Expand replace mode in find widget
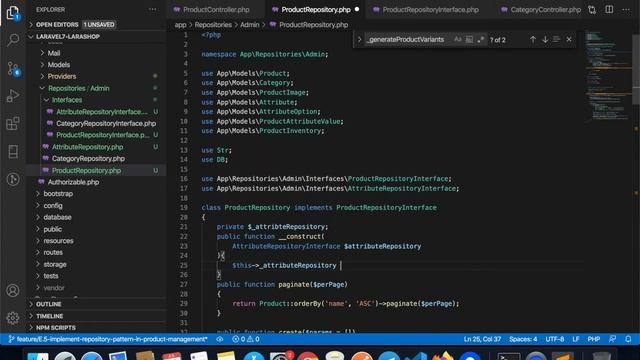This screenshot has height=360, width=640. coord(359,40)
